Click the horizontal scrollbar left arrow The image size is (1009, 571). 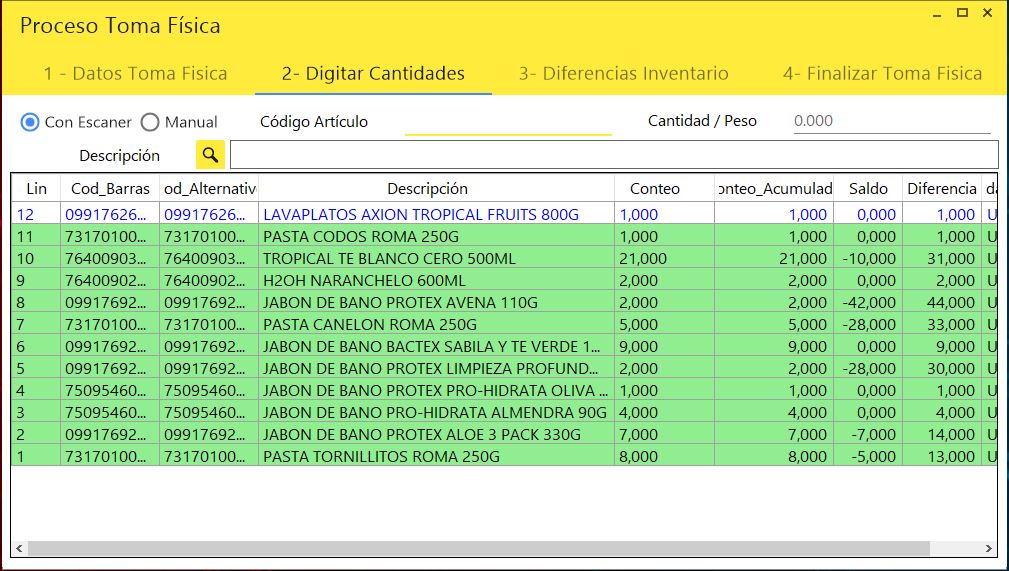pyautogui.click(x=19, y=549)
